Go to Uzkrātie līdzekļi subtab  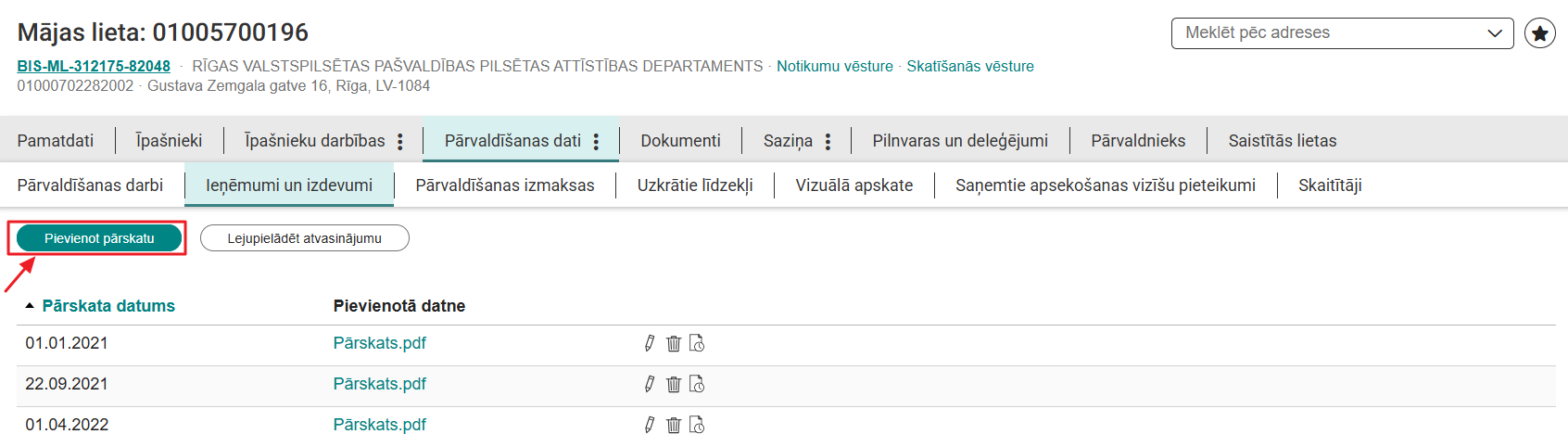(x=695, y=185)
